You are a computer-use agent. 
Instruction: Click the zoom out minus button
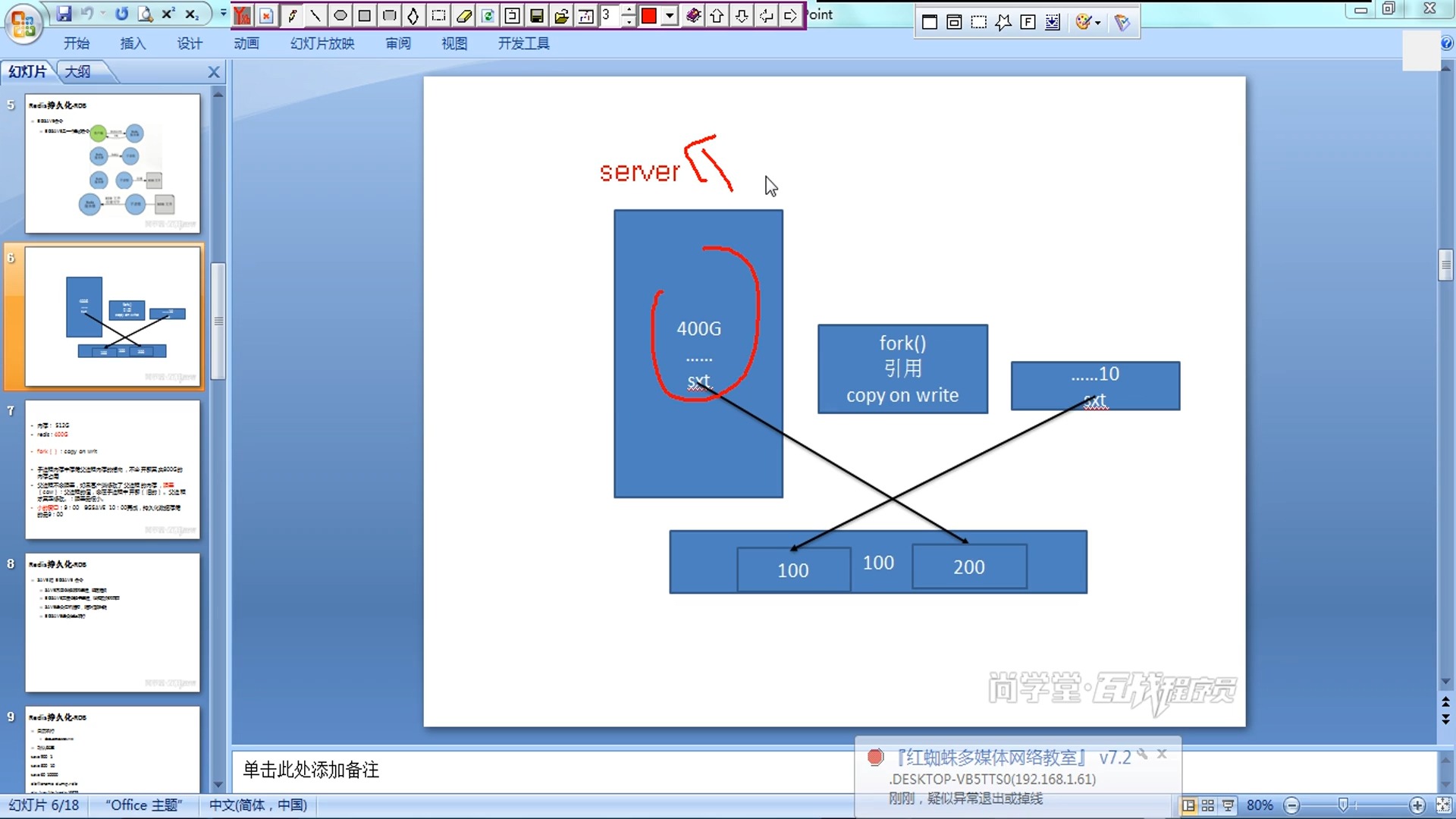point(1292,805)
